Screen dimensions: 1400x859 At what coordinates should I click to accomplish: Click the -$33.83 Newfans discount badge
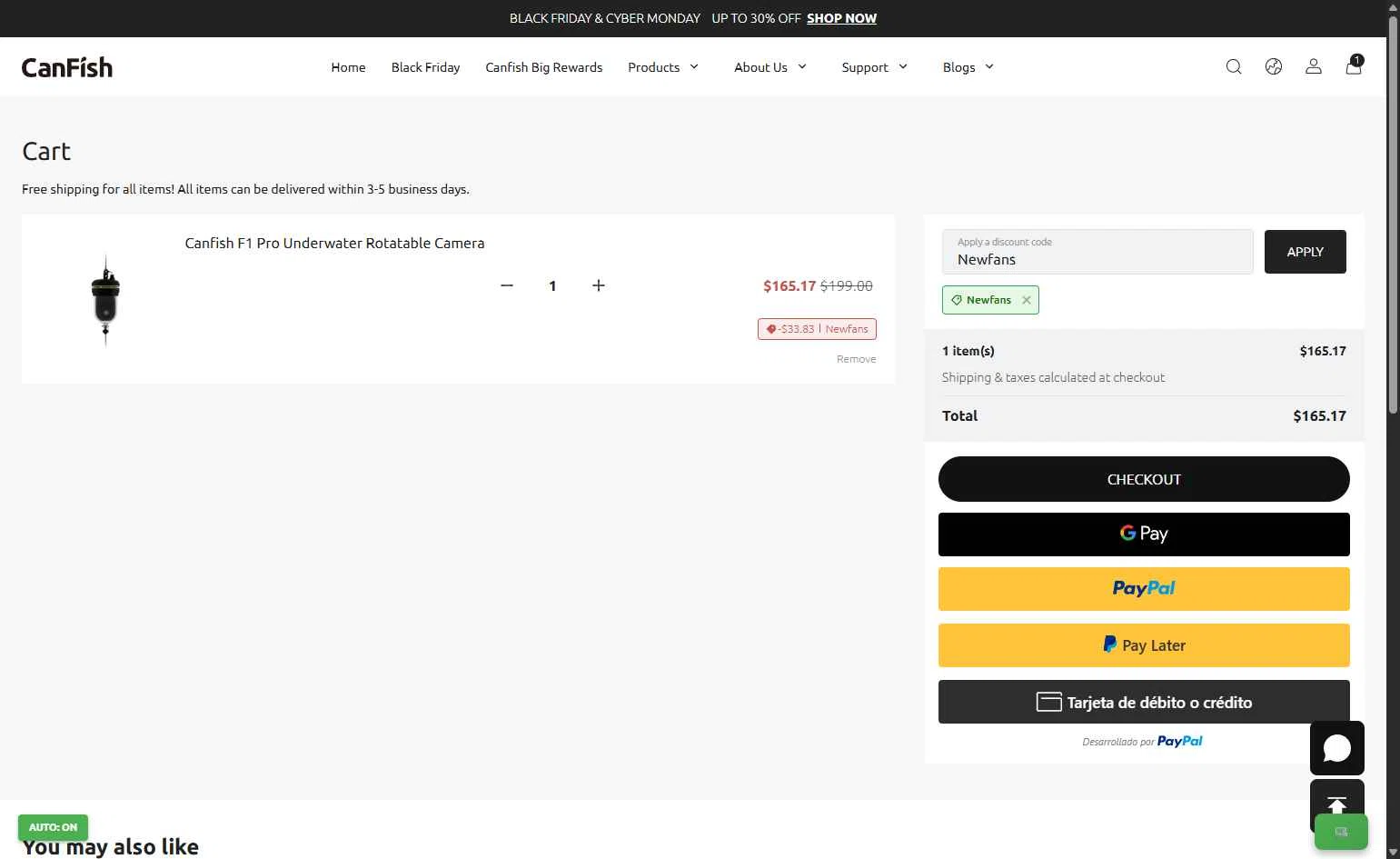pyautogui.click(x=817, y=329)
